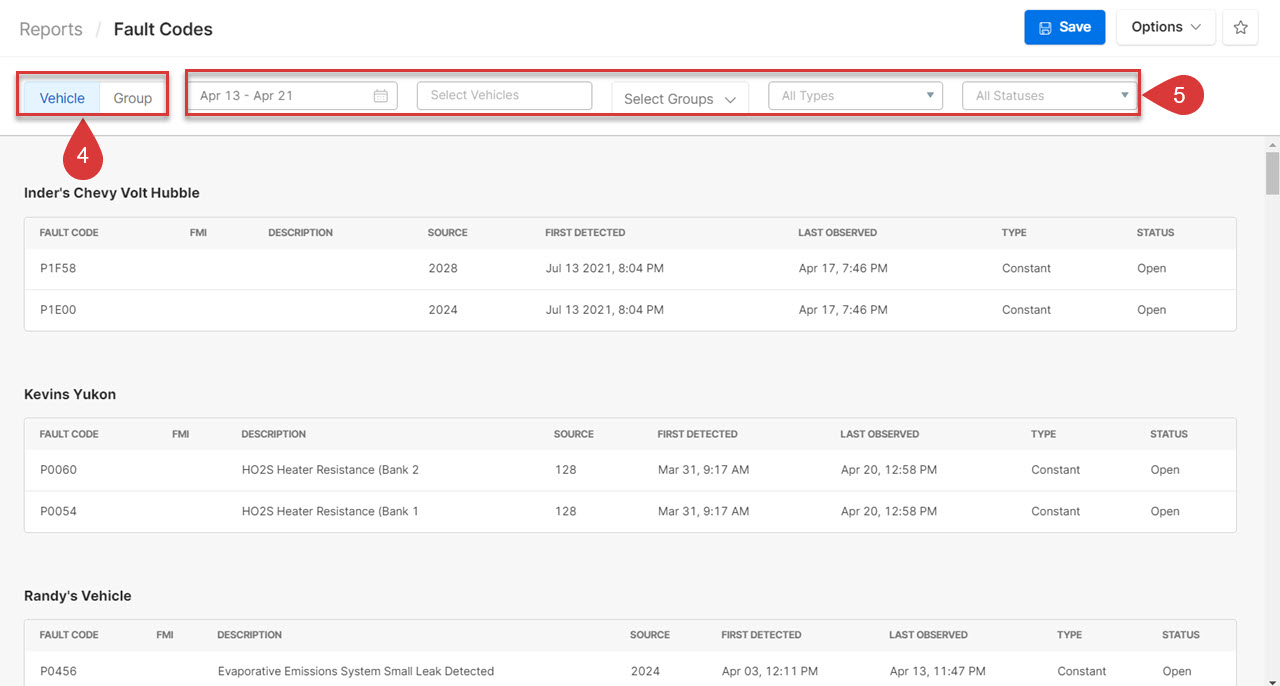Screen dimensions: 1280x686
Task: Click the Fault Codes page title
Action: [163, 29]
